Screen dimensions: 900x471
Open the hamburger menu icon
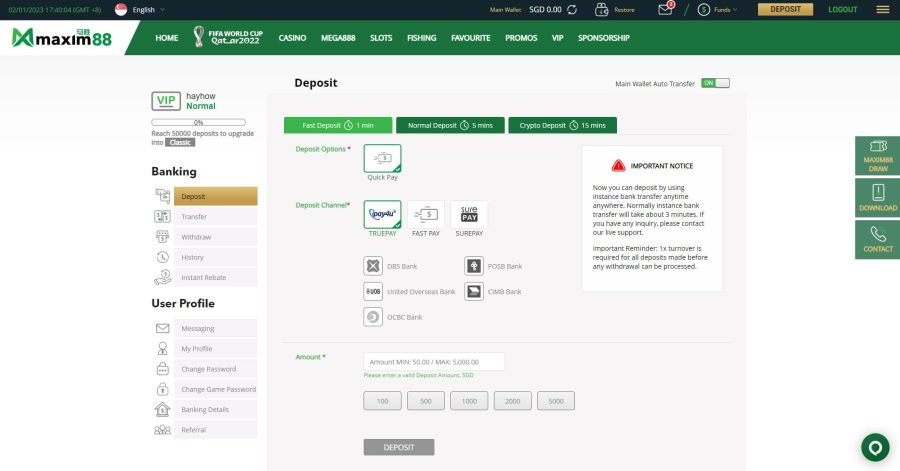(x=883, y=10)
